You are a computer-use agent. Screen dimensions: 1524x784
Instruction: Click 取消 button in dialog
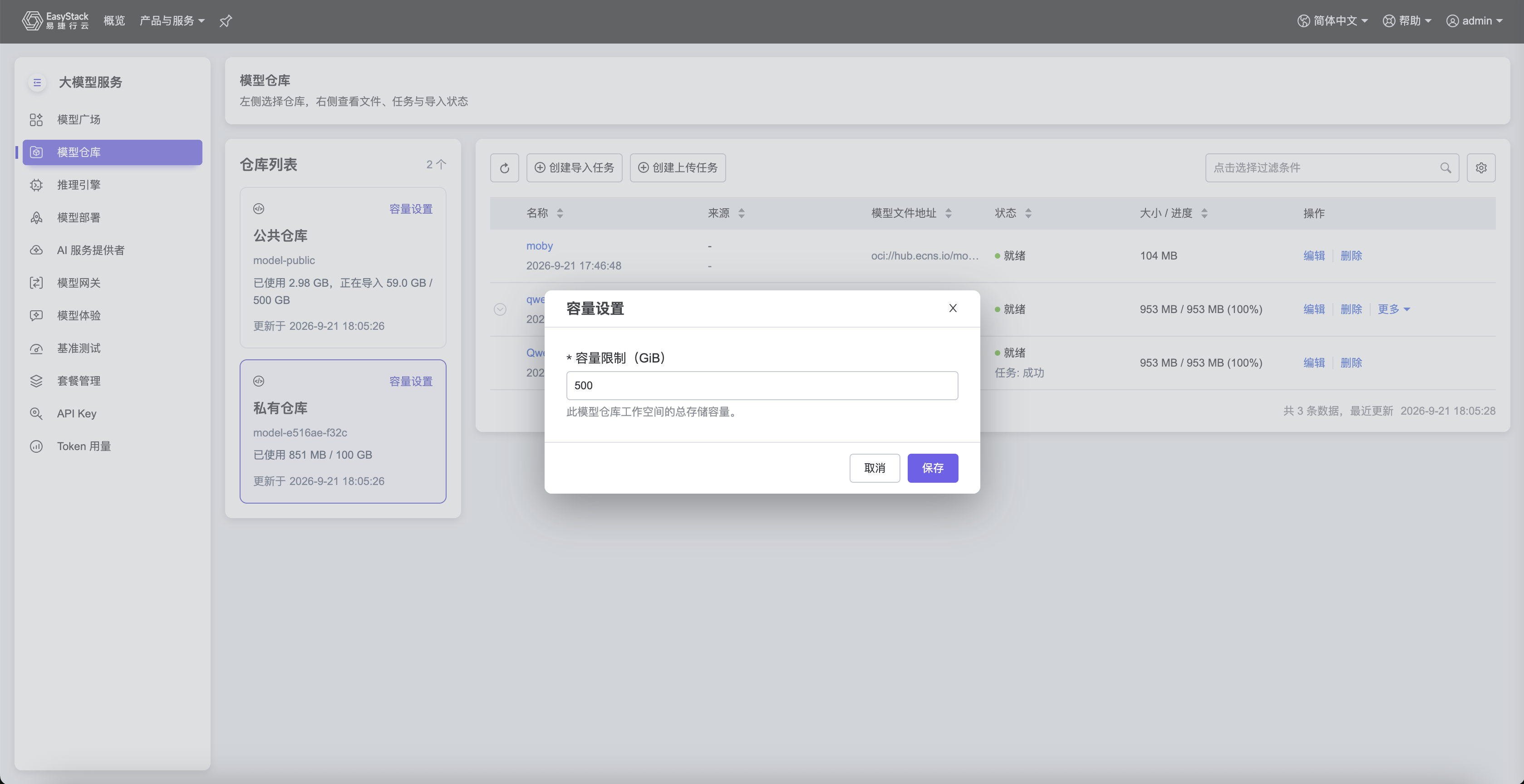pos(875,468)
